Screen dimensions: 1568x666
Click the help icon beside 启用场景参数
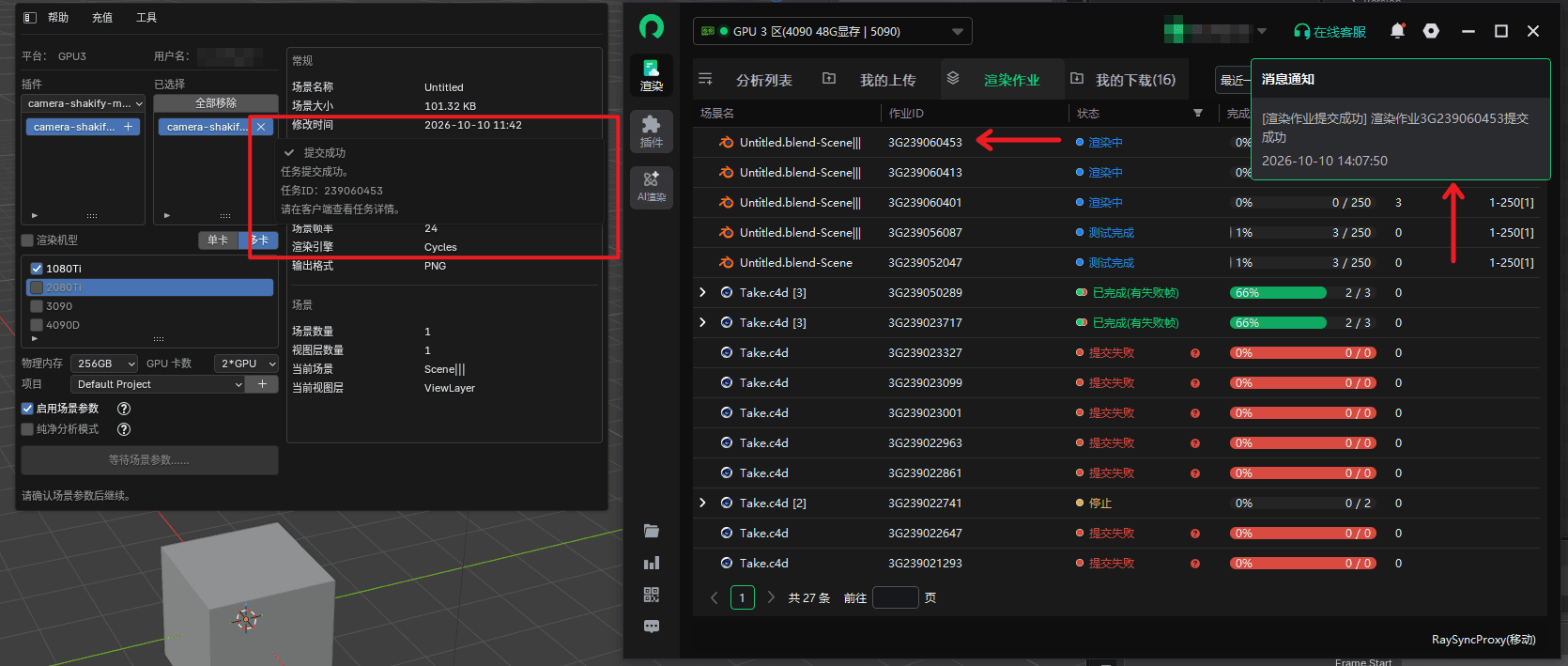(x=124, y=409)
